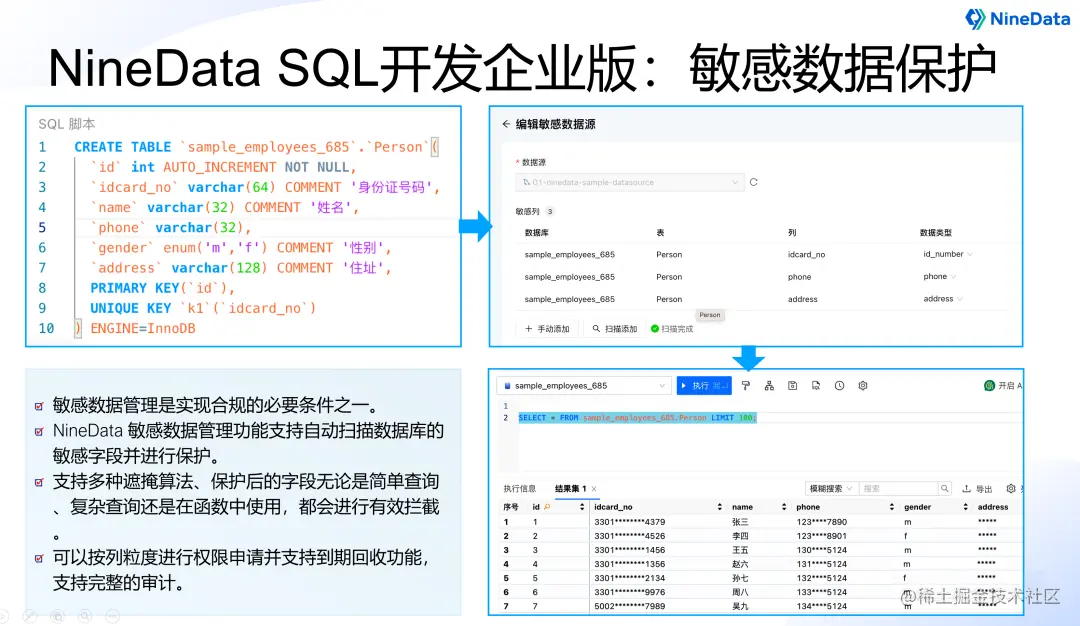
Task: Click the faint more options icon at bottom
Action: tap(112, 616)
